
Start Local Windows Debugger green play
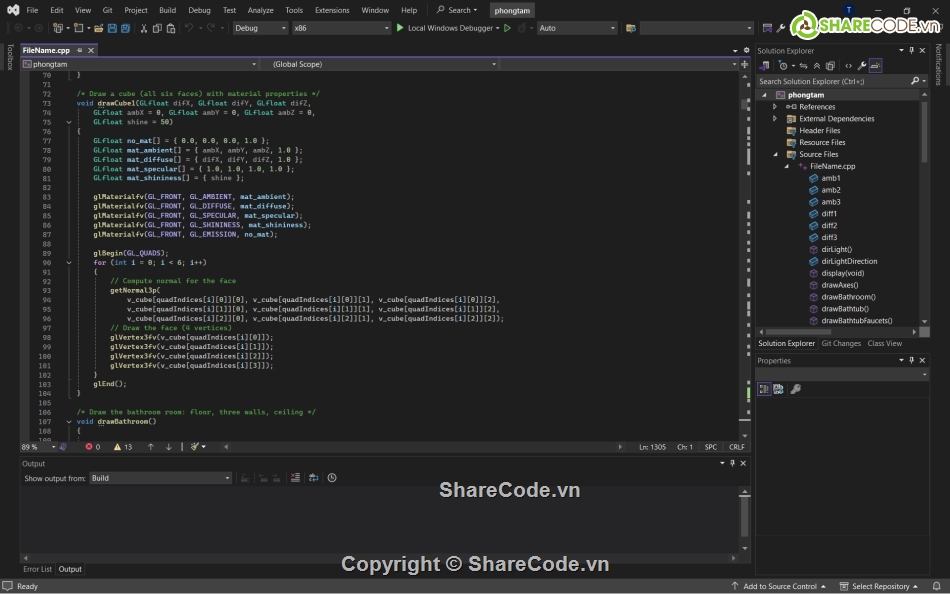point(399,28)
